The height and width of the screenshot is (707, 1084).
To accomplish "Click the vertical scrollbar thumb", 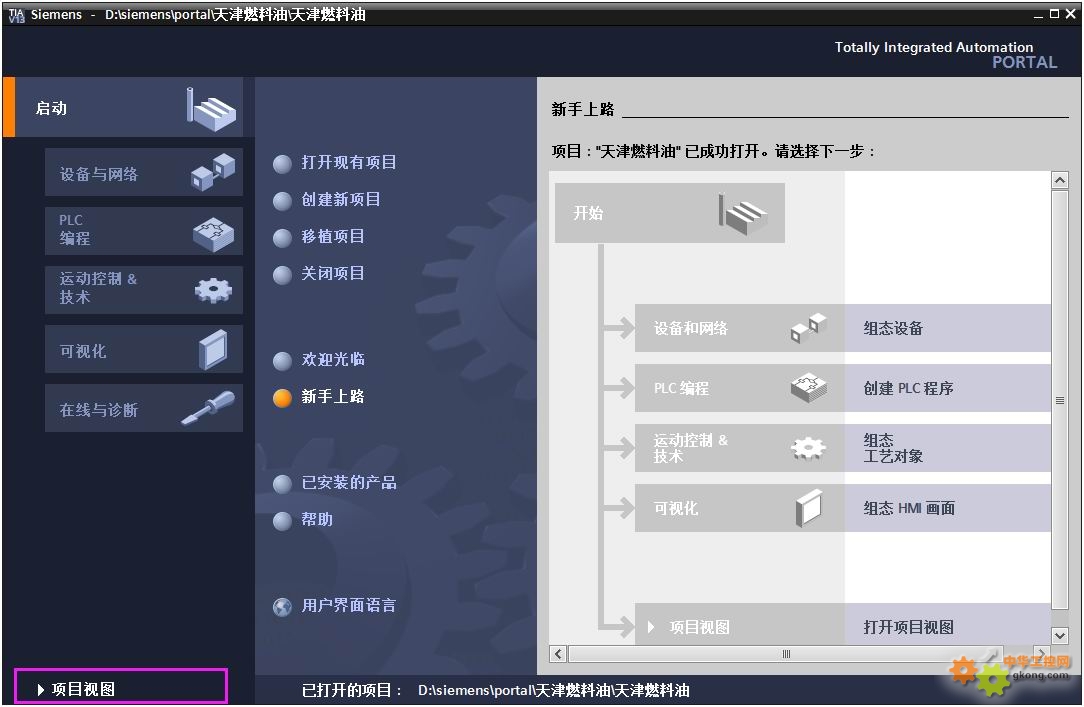I will [1060, 400].
